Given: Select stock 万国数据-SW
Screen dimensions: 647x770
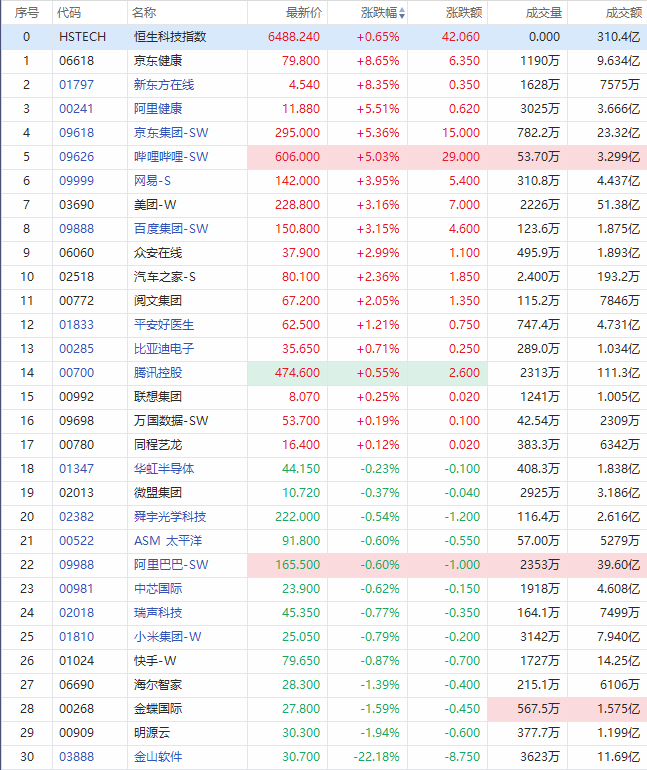Looking at the screenshot, I should point(171,421).
